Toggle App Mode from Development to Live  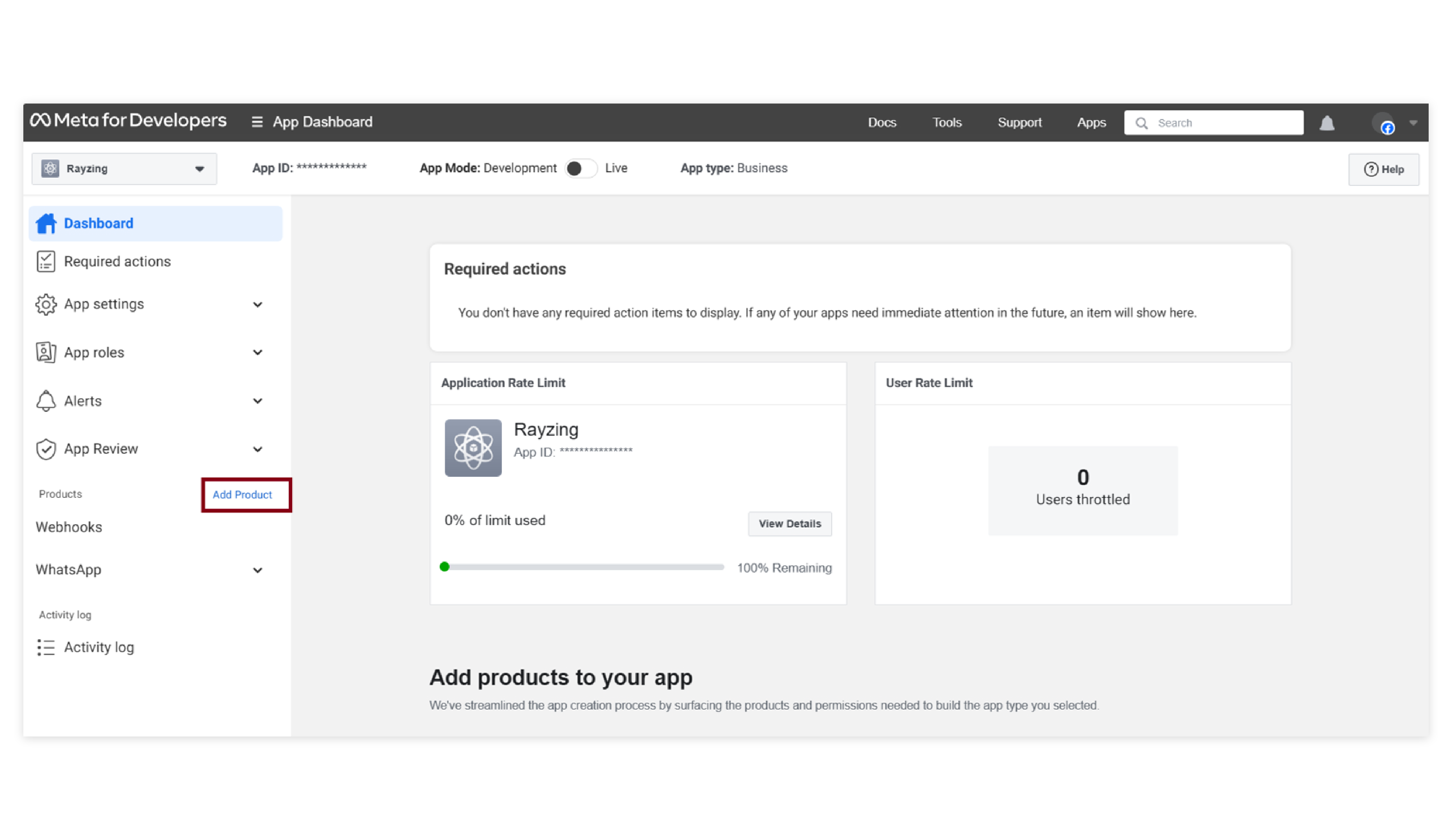(580, 168)
